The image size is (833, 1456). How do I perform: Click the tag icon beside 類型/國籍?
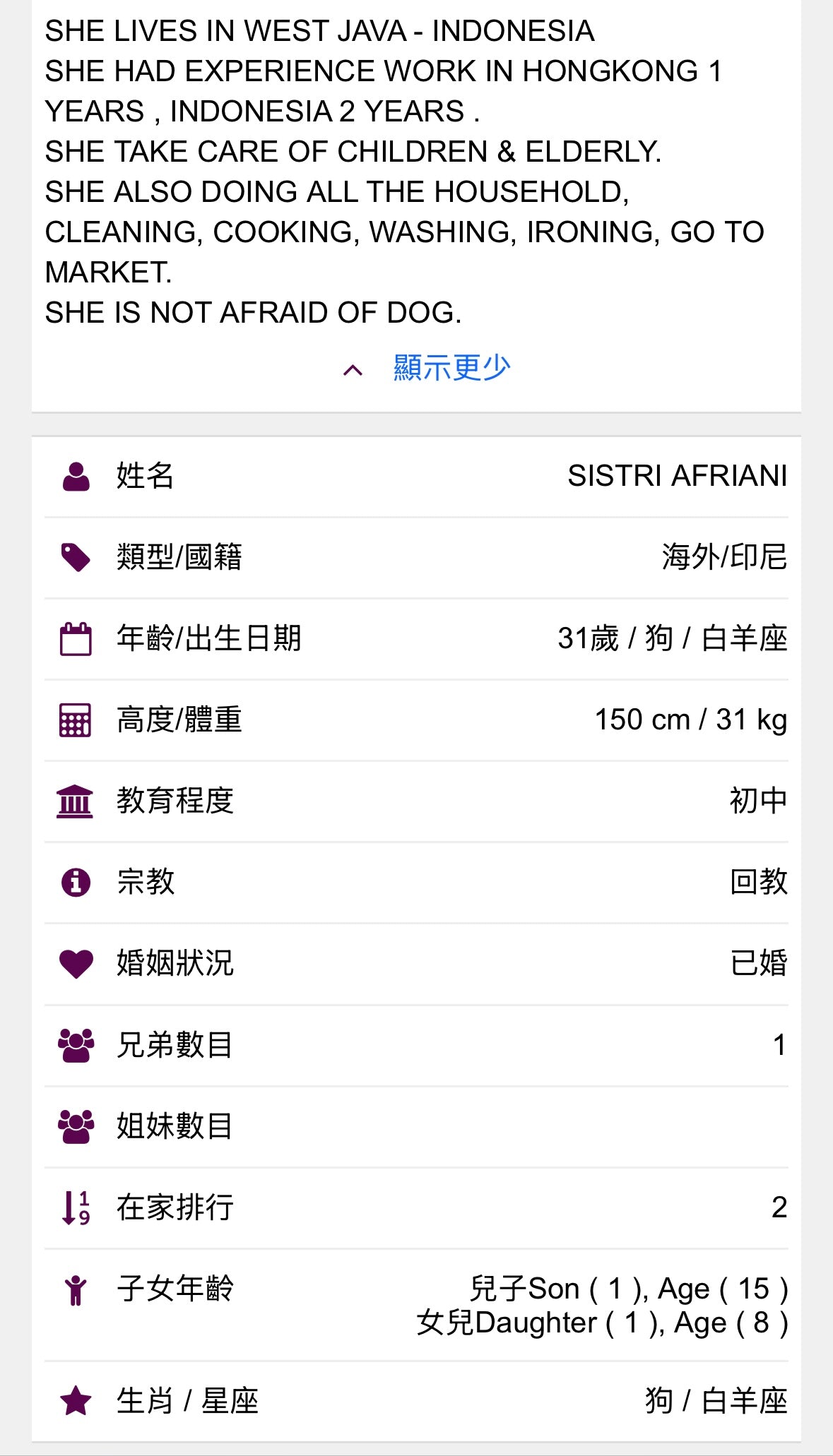76,557
